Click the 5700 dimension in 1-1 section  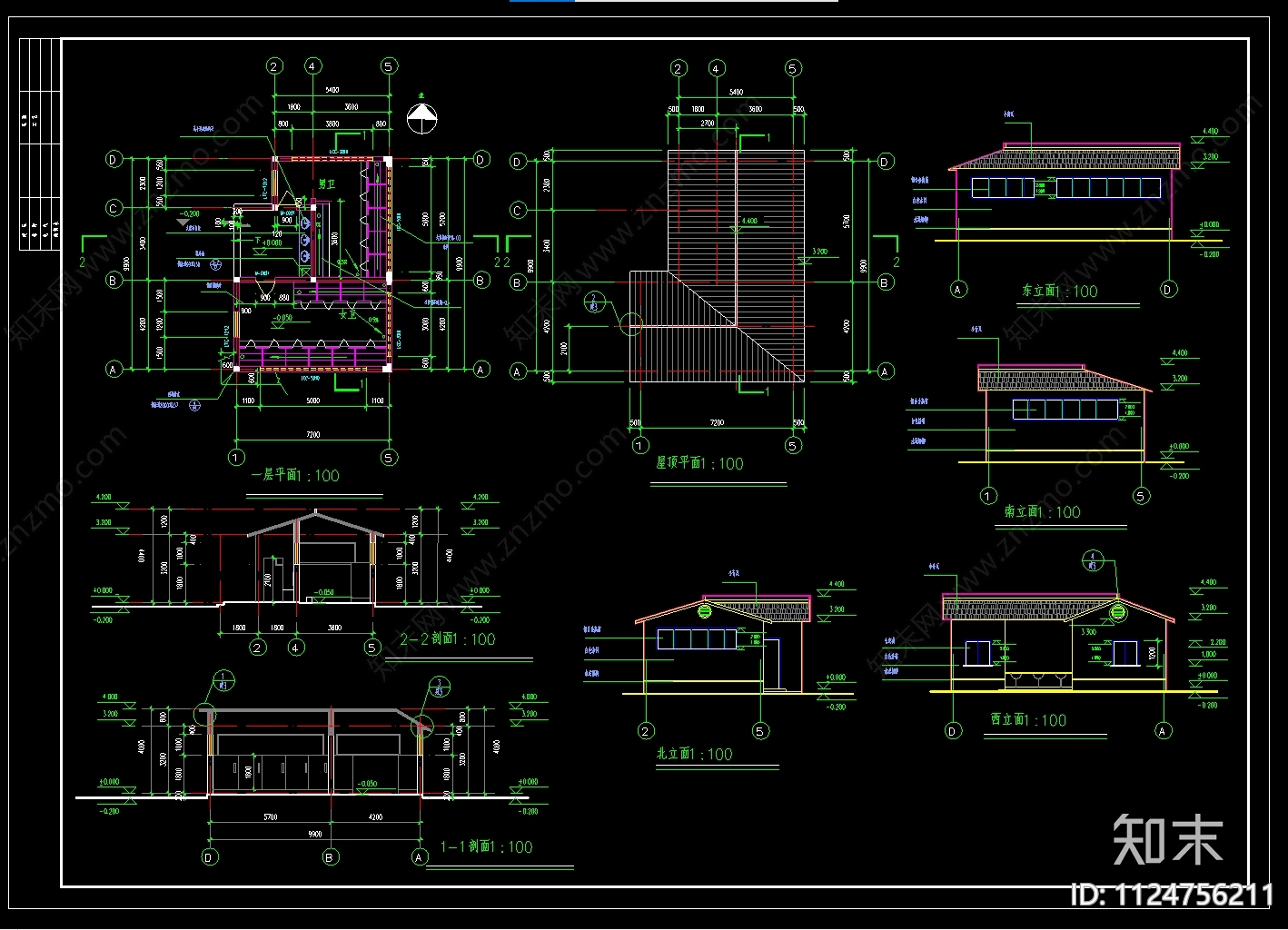coord(270,817)
